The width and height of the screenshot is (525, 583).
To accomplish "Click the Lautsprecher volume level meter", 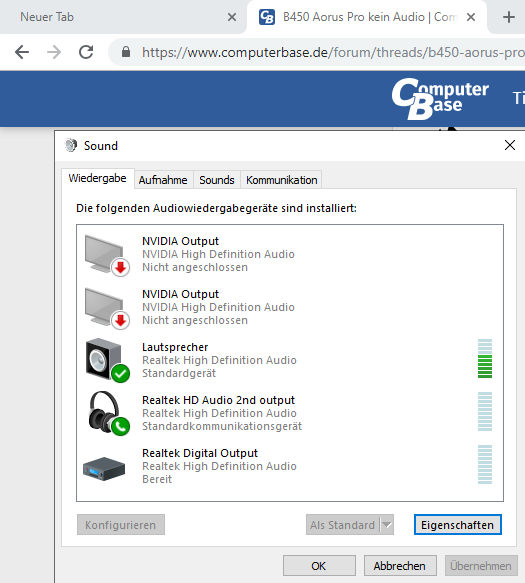I will tap(485, 358).
